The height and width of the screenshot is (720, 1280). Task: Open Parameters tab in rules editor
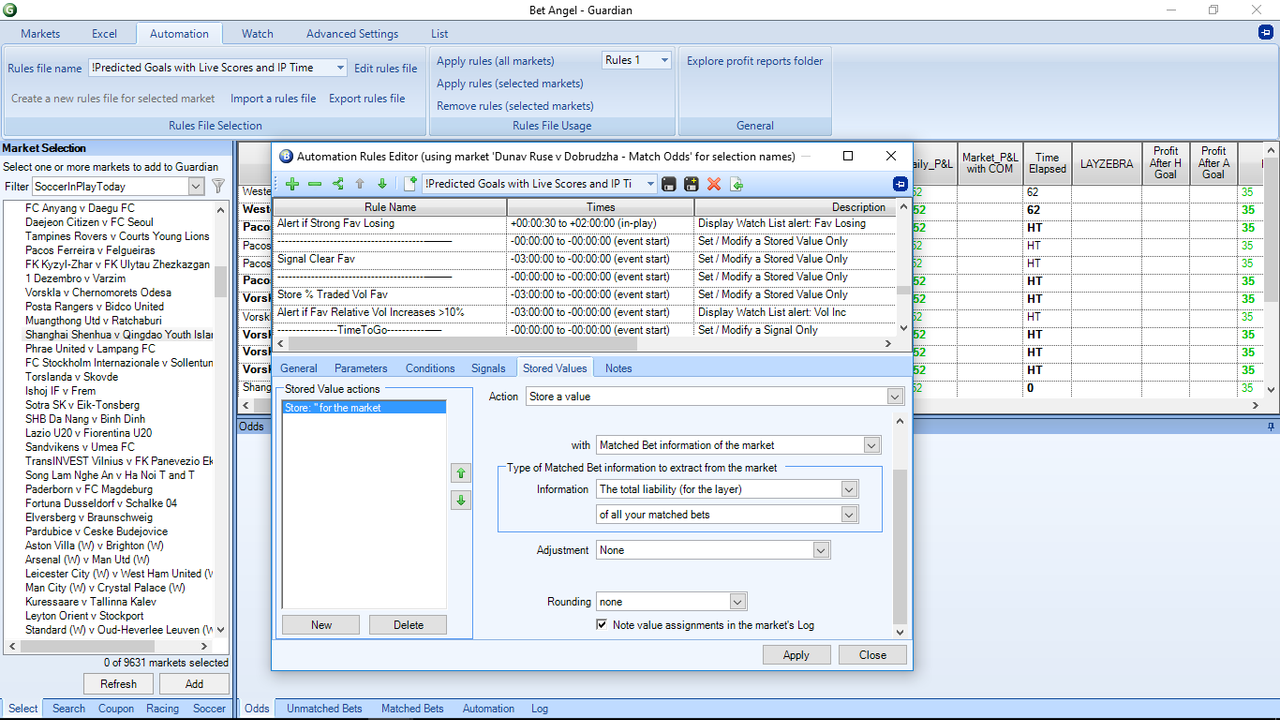click(x=361, y=368)
